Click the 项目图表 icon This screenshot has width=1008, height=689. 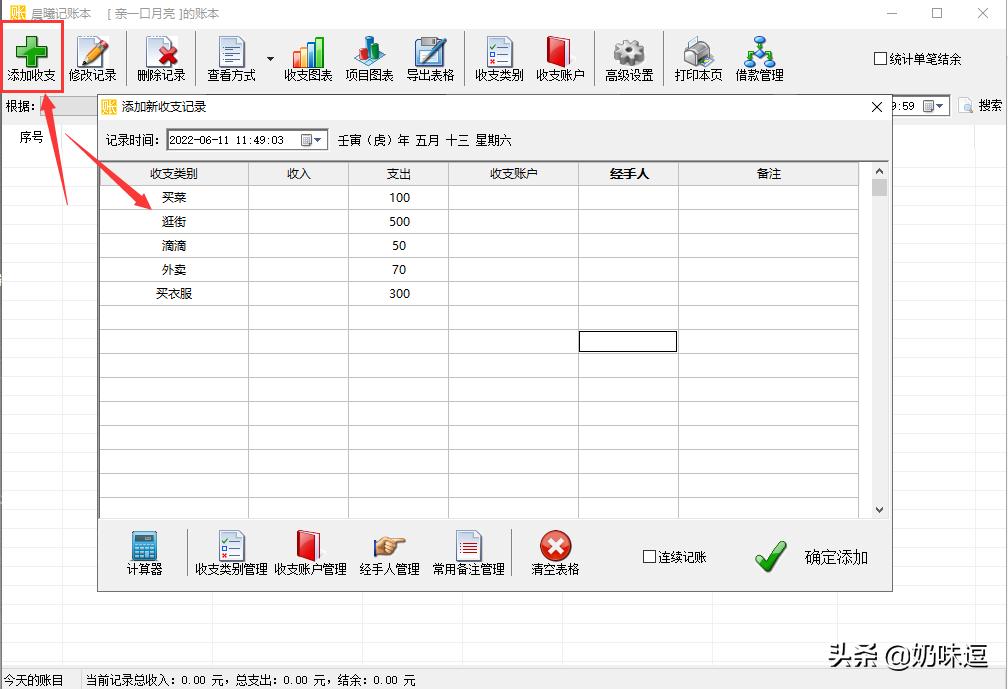[369, 57]
